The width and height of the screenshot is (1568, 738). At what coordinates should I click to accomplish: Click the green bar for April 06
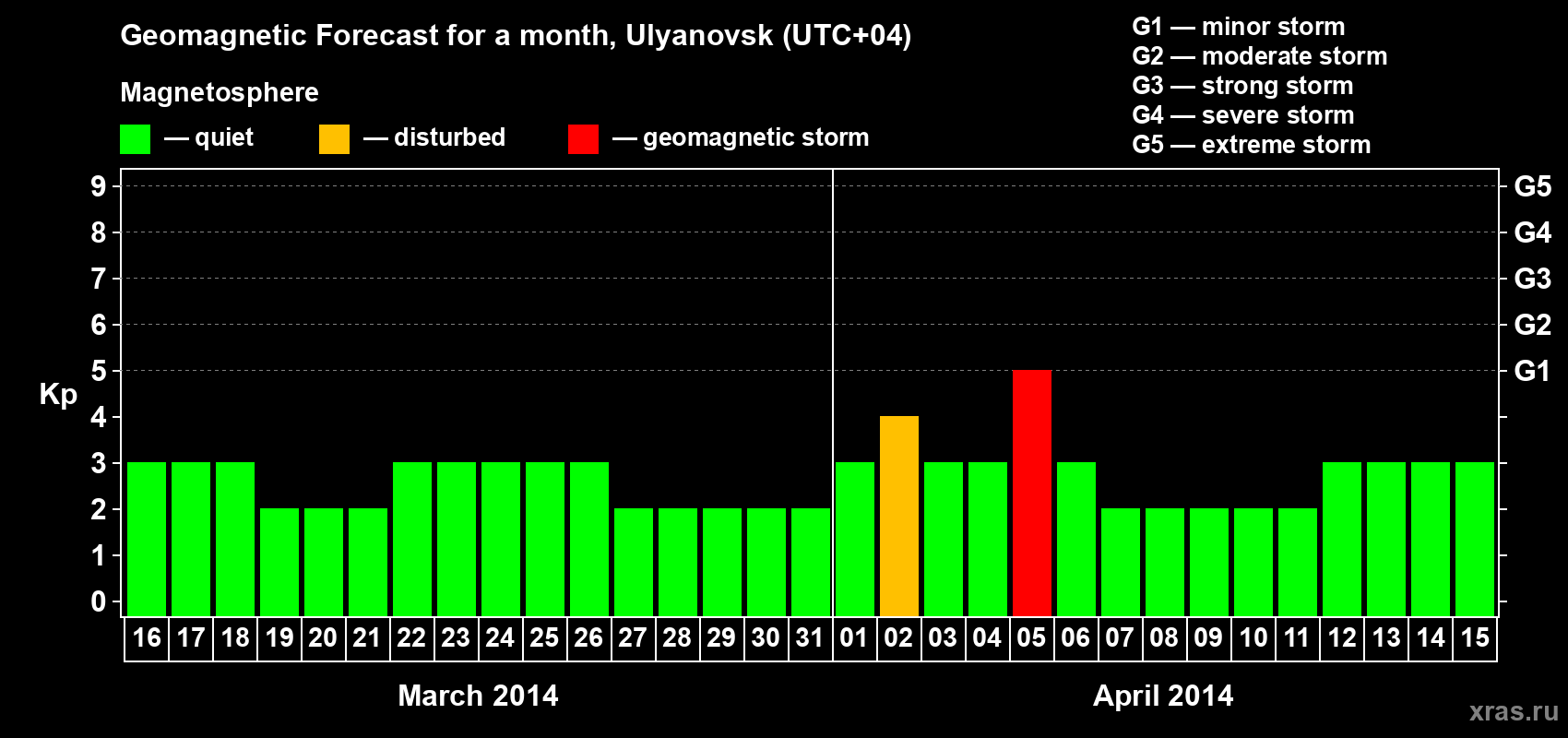coord(1076,539)
